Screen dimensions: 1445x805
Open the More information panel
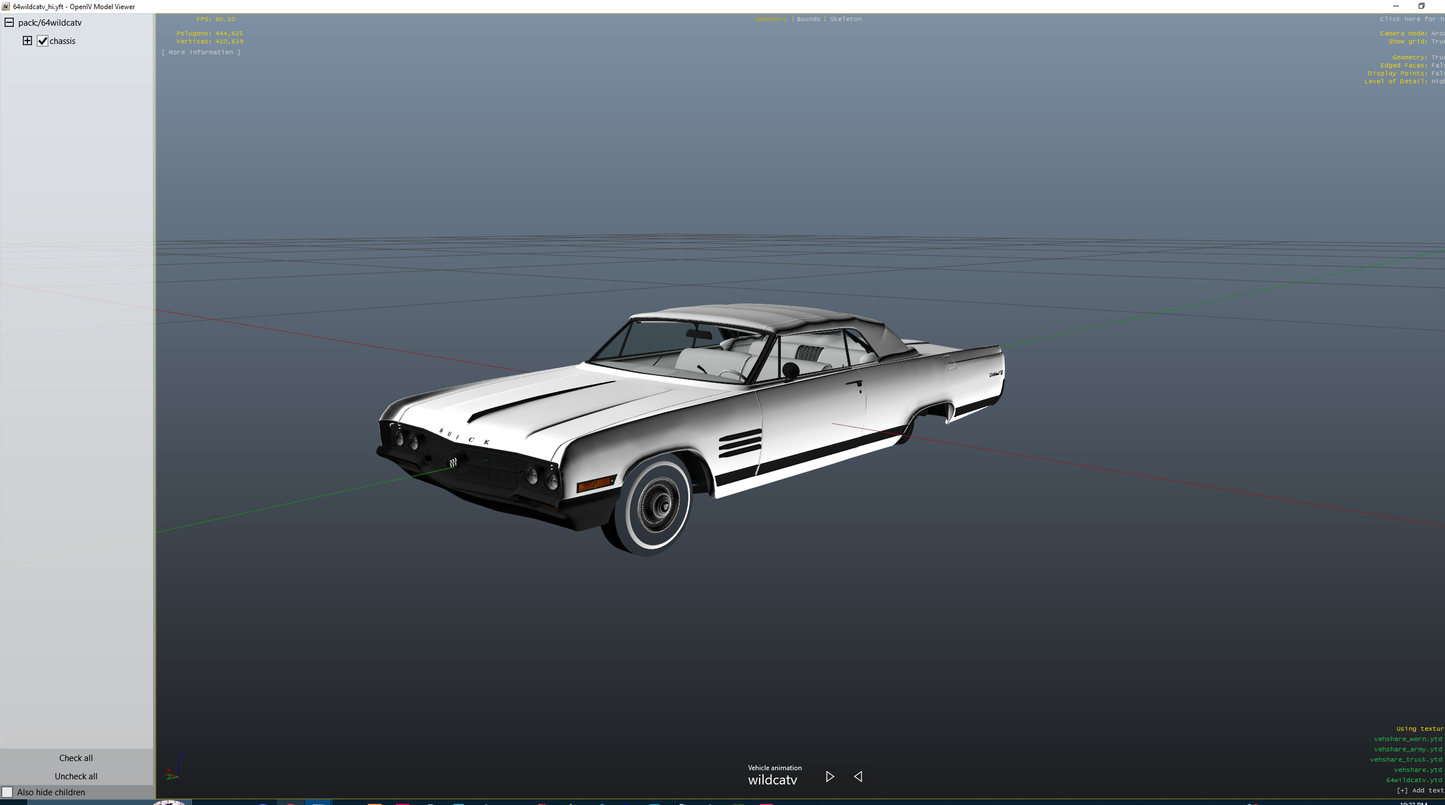tap(202, 52)
